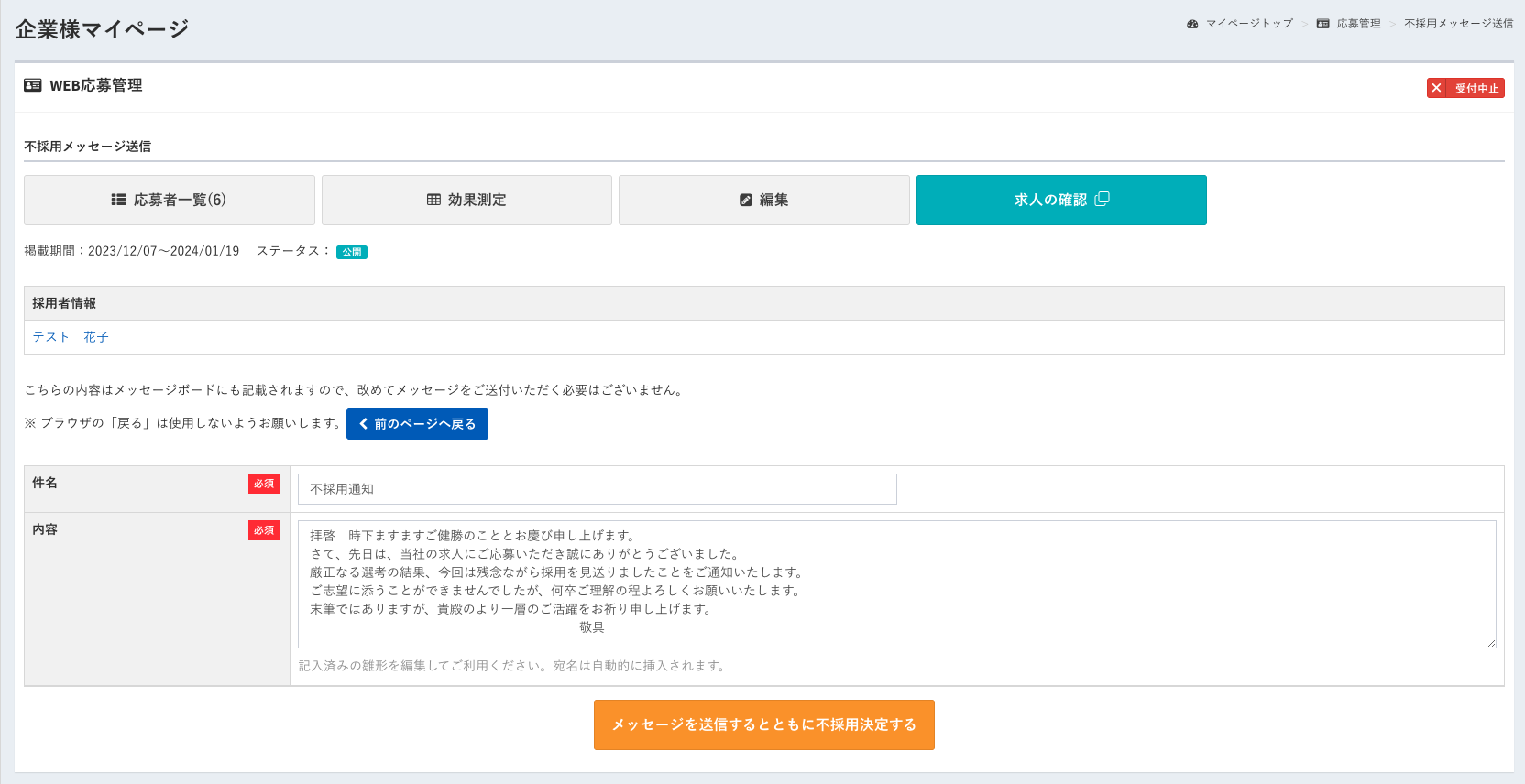Switch to the 効果測定 tab
This screenshot has height=784, width=1525.
466,200
